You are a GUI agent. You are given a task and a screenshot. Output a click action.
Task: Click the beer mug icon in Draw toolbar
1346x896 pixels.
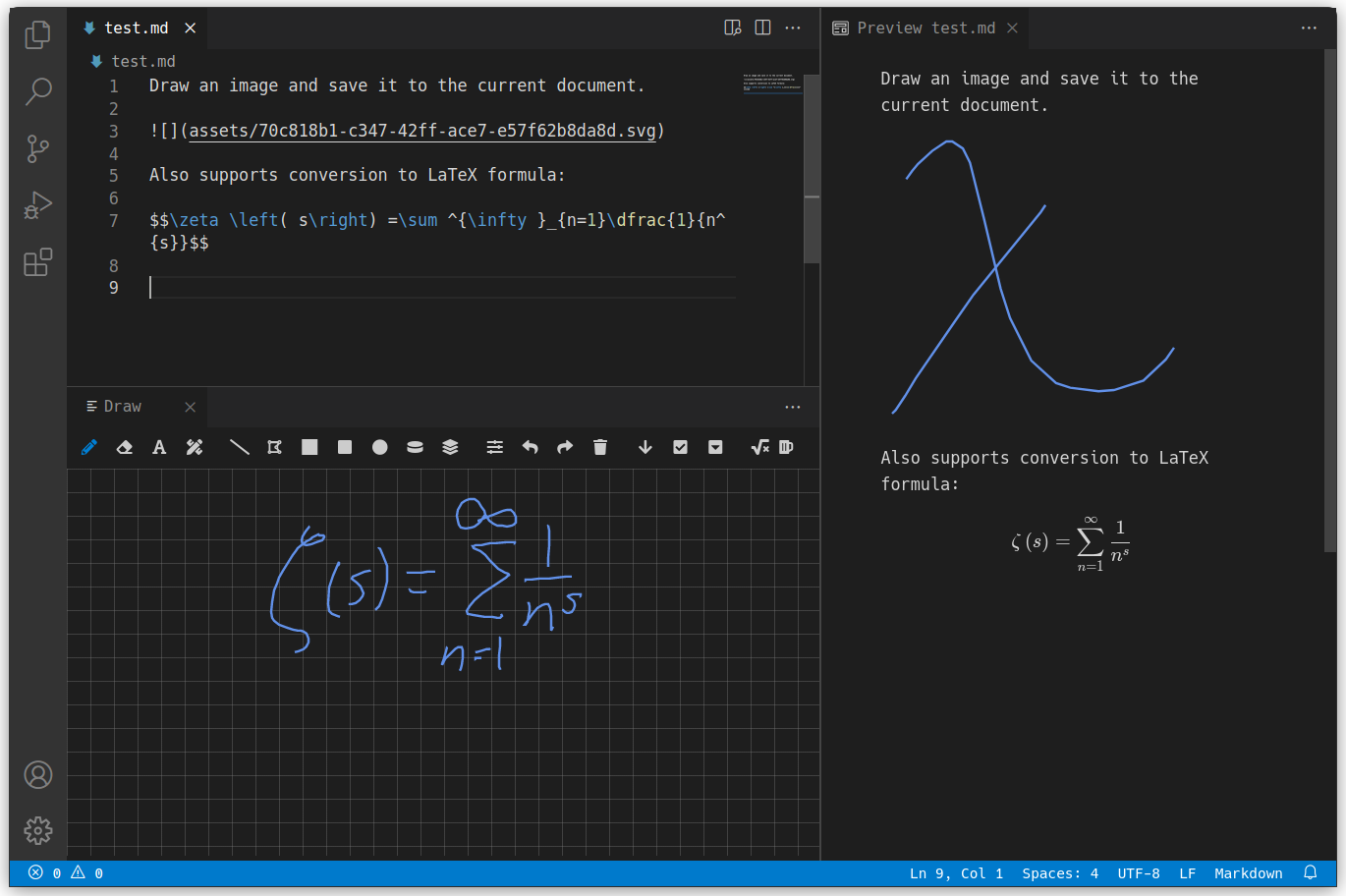tap(786, 447)
